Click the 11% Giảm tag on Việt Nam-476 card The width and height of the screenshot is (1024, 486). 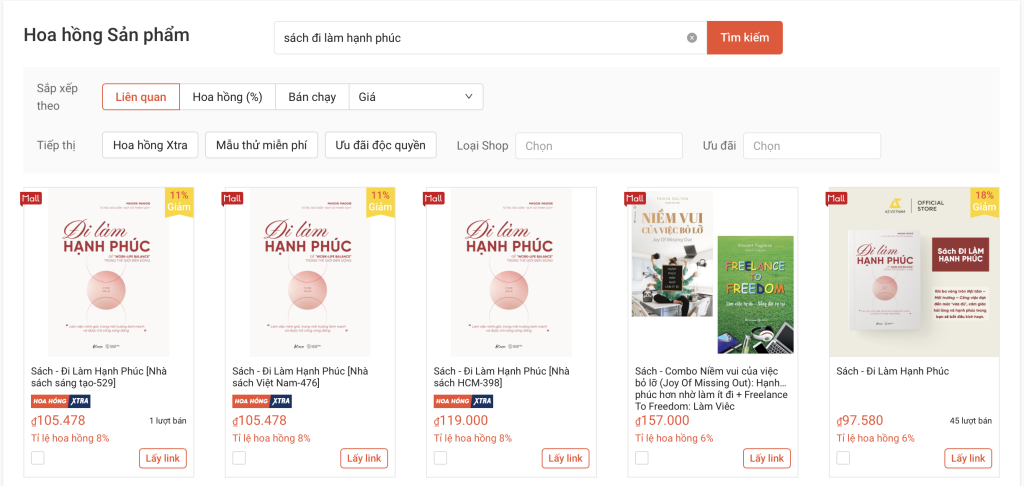coord(380,201)
